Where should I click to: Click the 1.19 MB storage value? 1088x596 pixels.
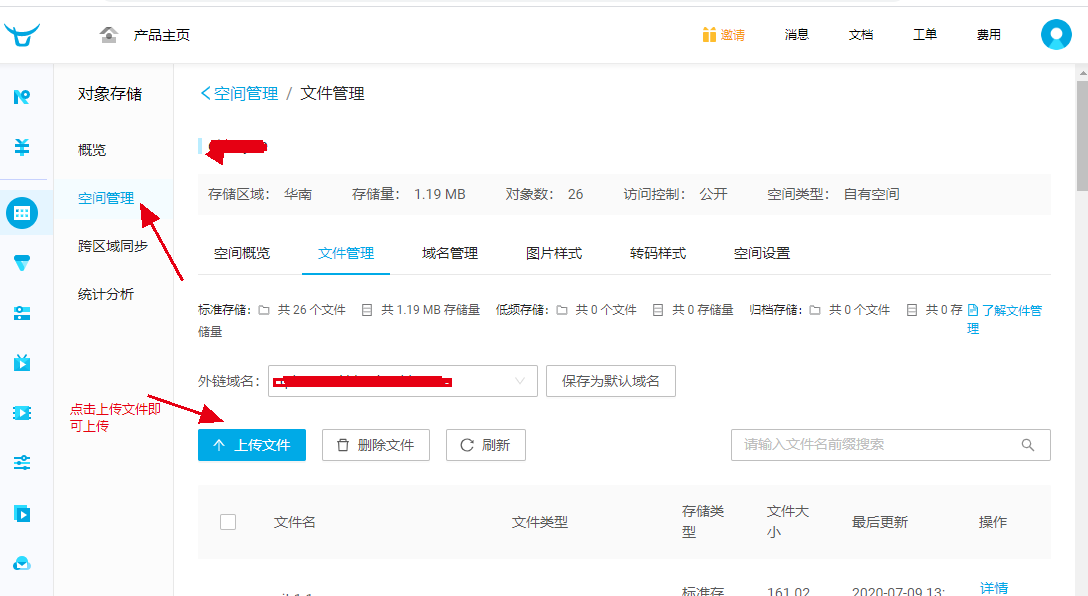coord(439,194)
